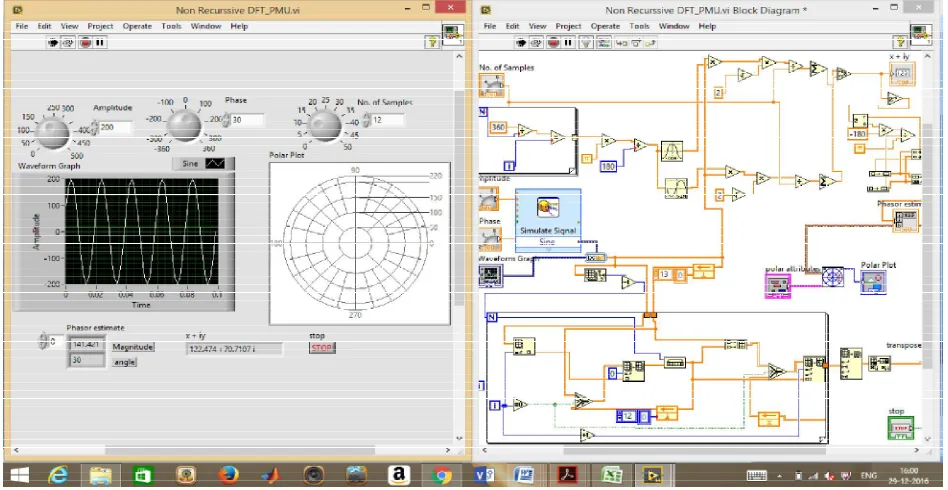Screen dimensions: 948x490
Task: Click the Waveform Graph plot area
Action: click(x=141, y=231)
